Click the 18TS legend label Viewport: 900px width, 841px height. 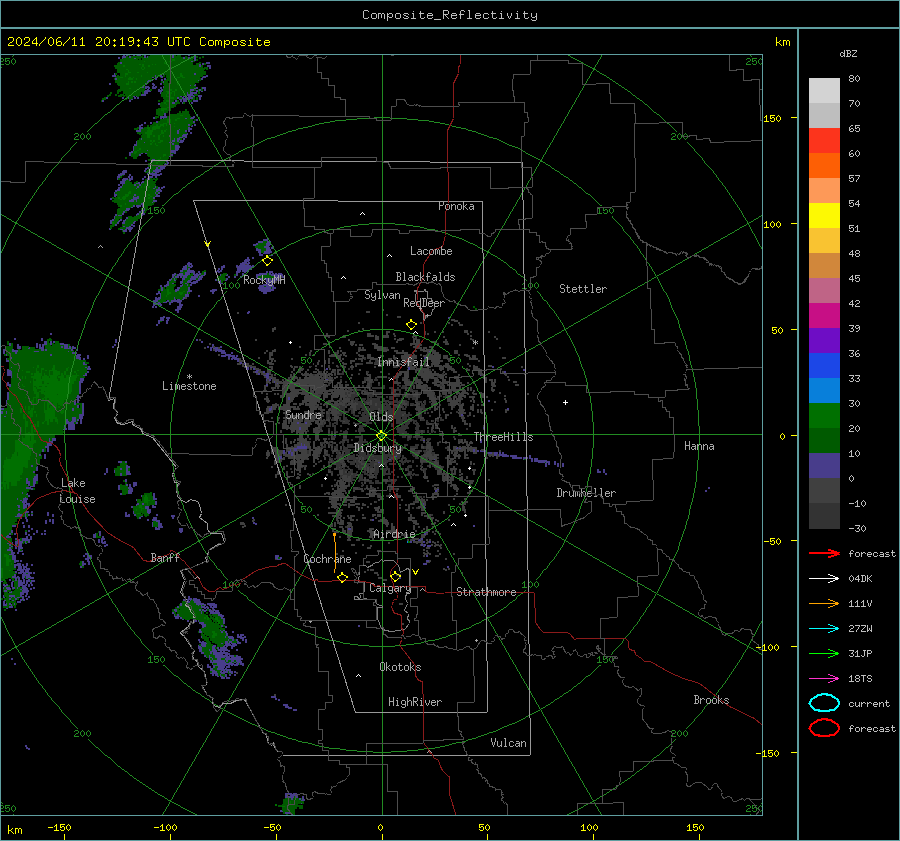pyautogui.click(x=860, y=679)
